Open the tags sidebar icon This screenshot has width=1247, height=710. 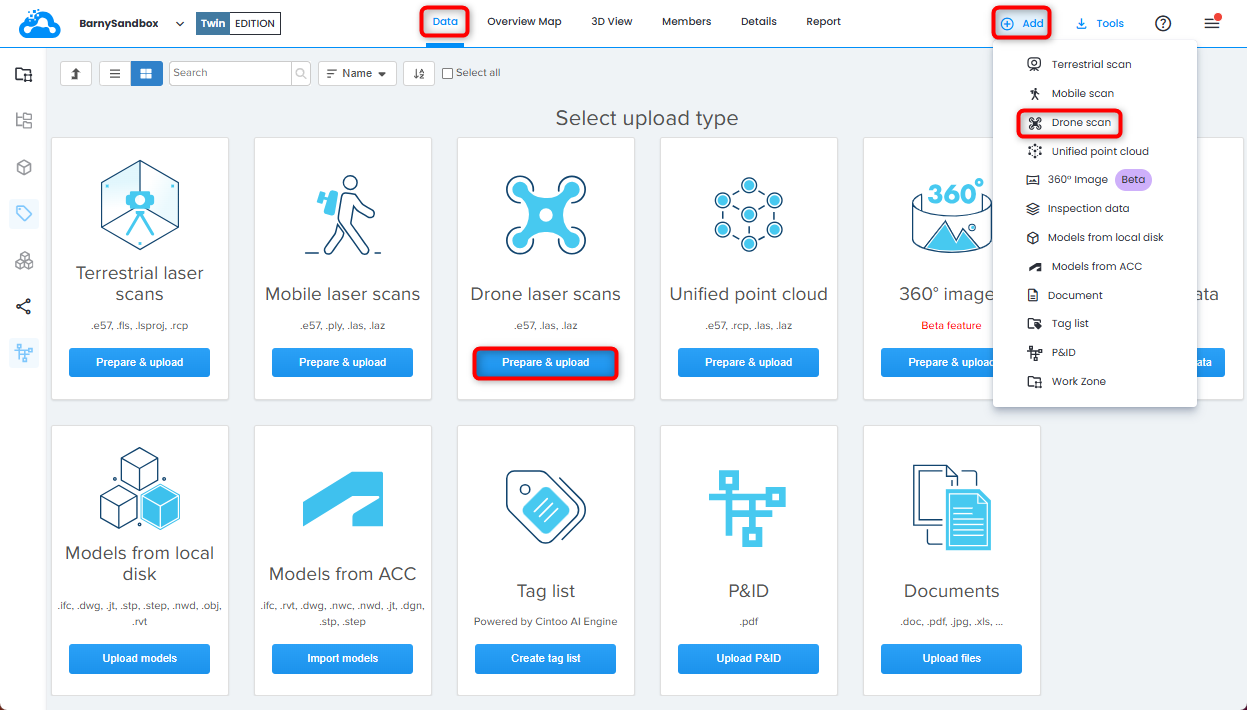pos(24,213)
